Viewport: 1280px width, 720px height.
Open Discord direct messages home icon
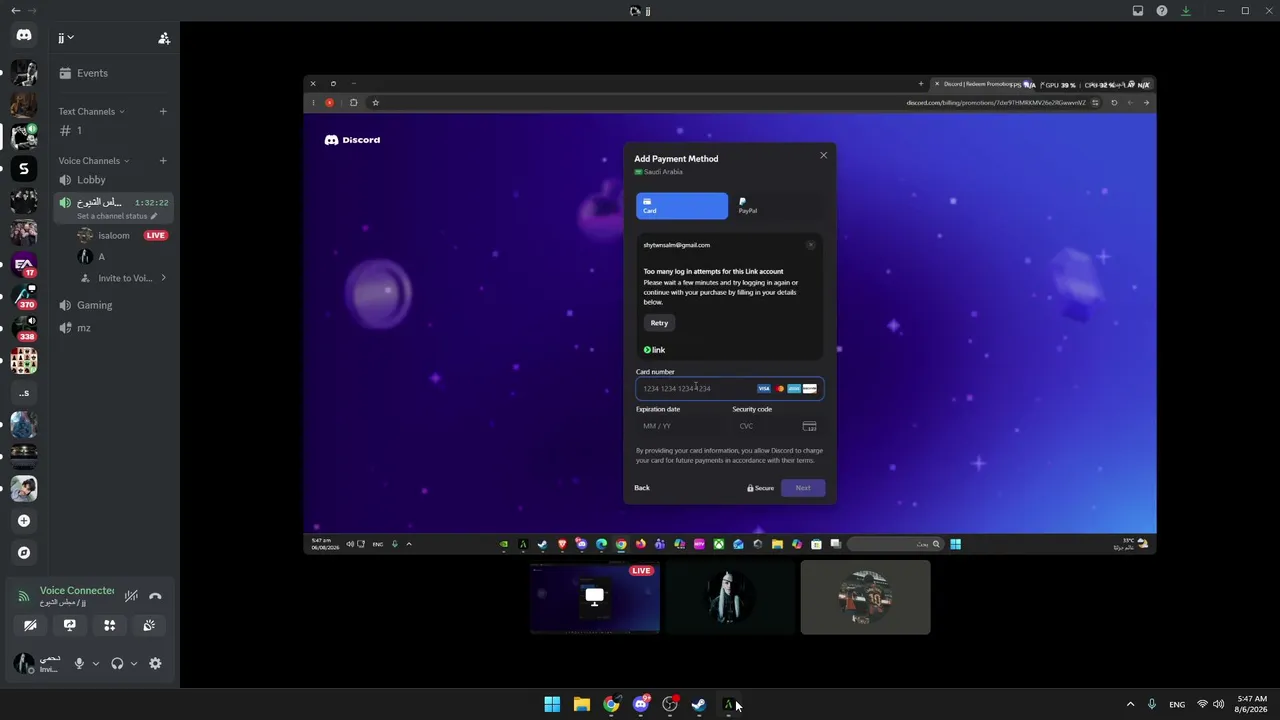(24, 35)
